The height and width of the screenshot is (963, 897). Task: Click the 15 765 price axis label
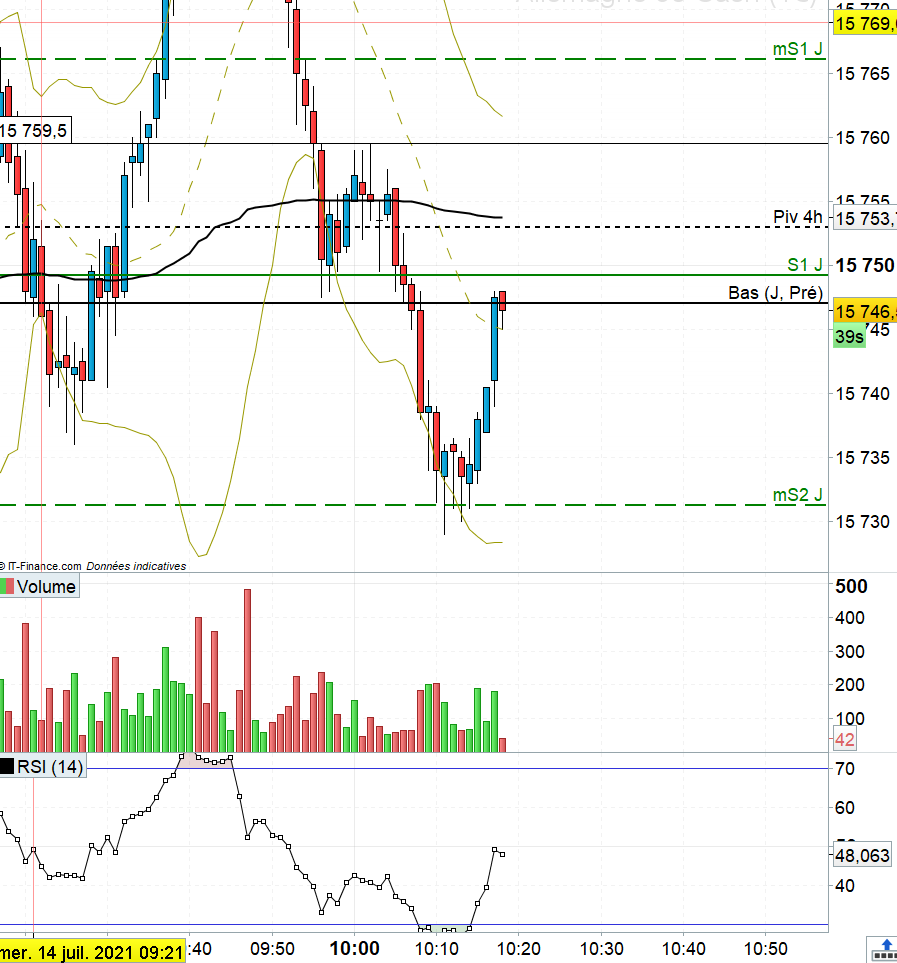click(862, 74)
